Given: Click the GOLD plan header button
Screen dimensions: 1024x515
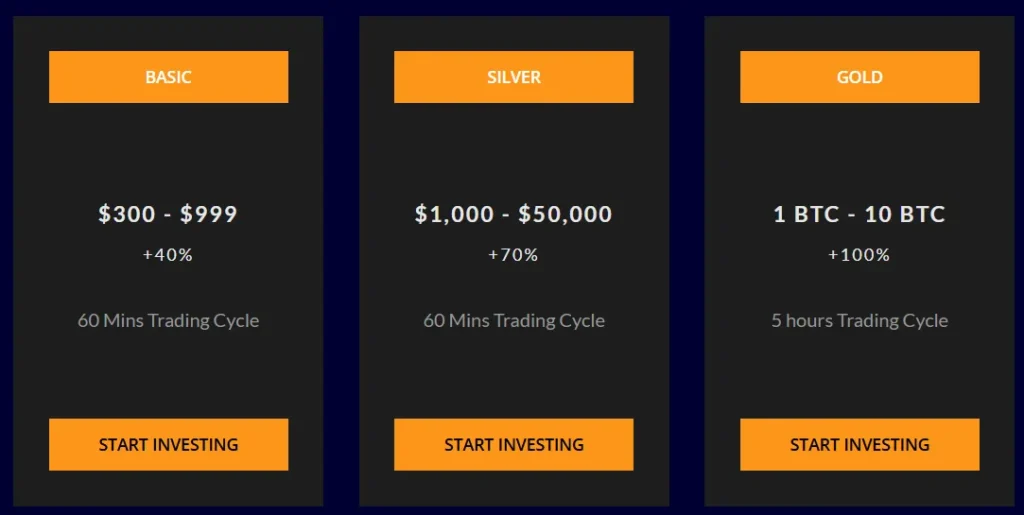Looking at the screenshot, I should [x=859, y=77].
